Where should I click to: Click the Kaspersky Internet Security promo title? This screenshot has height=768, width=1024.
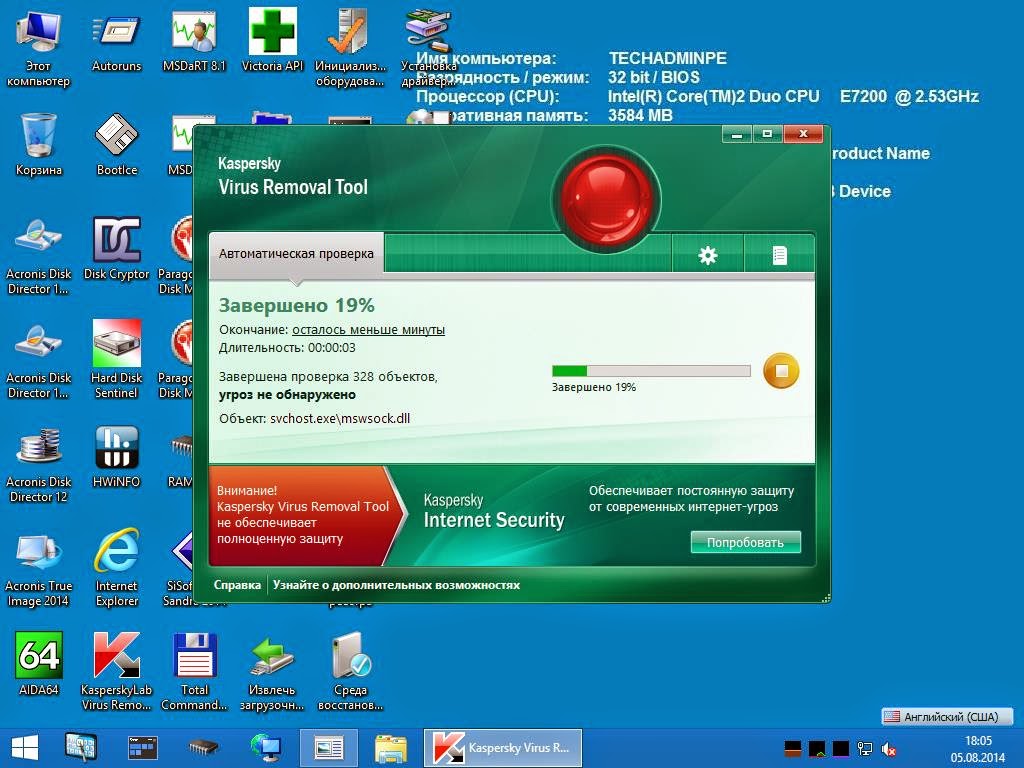pyautogui.click(x=494, y=511)
